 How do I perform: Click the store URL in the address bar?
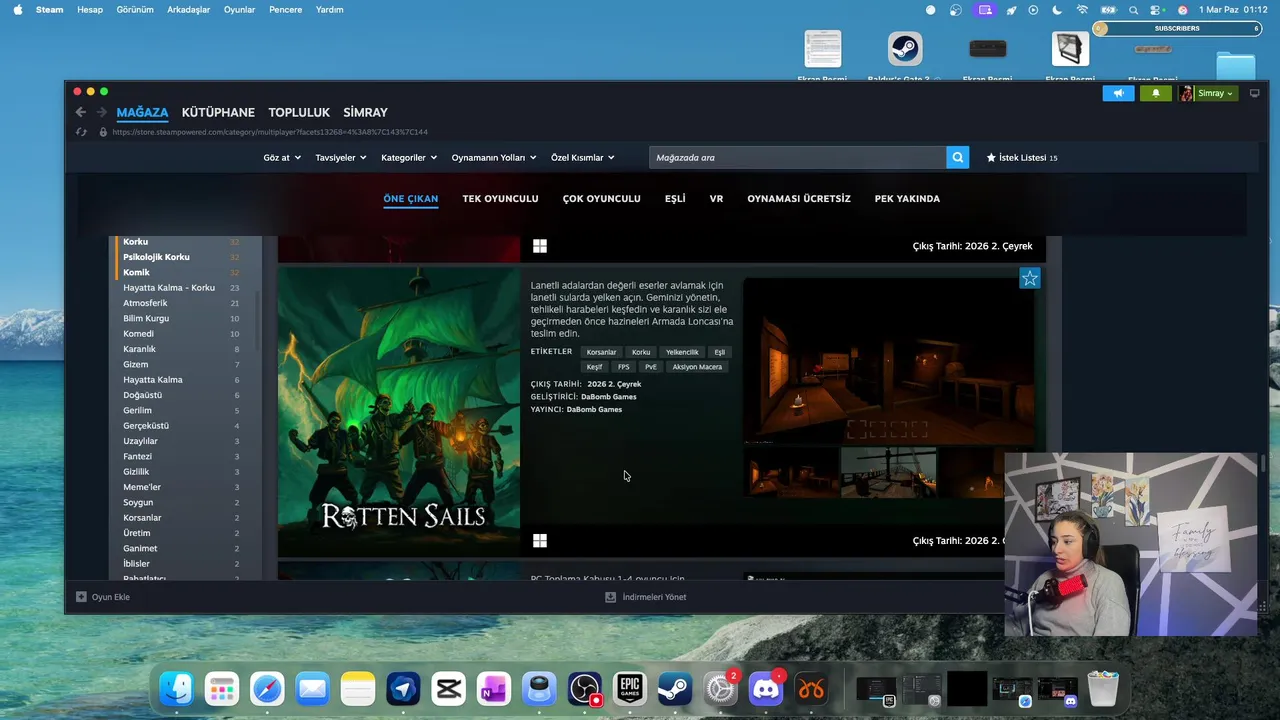[270, 132]
